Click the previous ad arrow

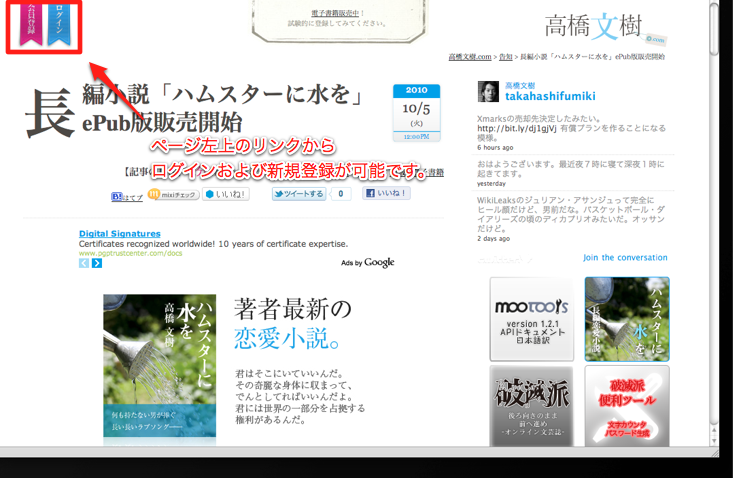84,263
